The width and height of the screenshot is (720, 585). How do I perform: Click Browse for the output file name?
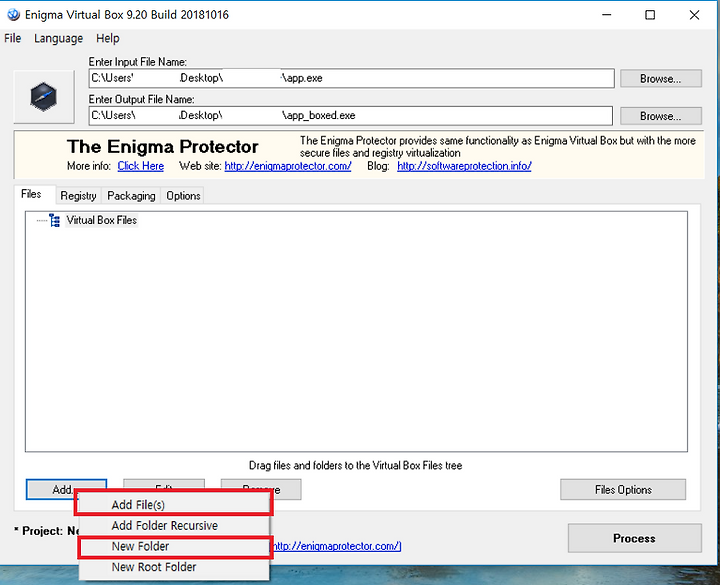661,116
